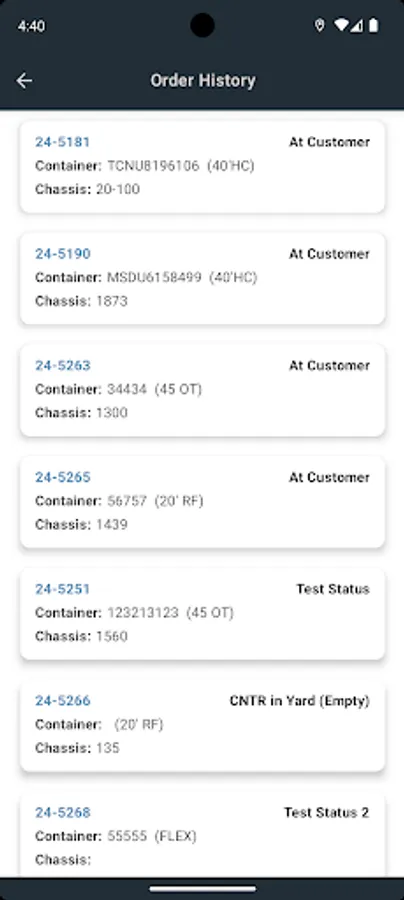Tap the CNTR in Yard (Empty) status
The image size is (404, 900).
[x=300, y=701]
